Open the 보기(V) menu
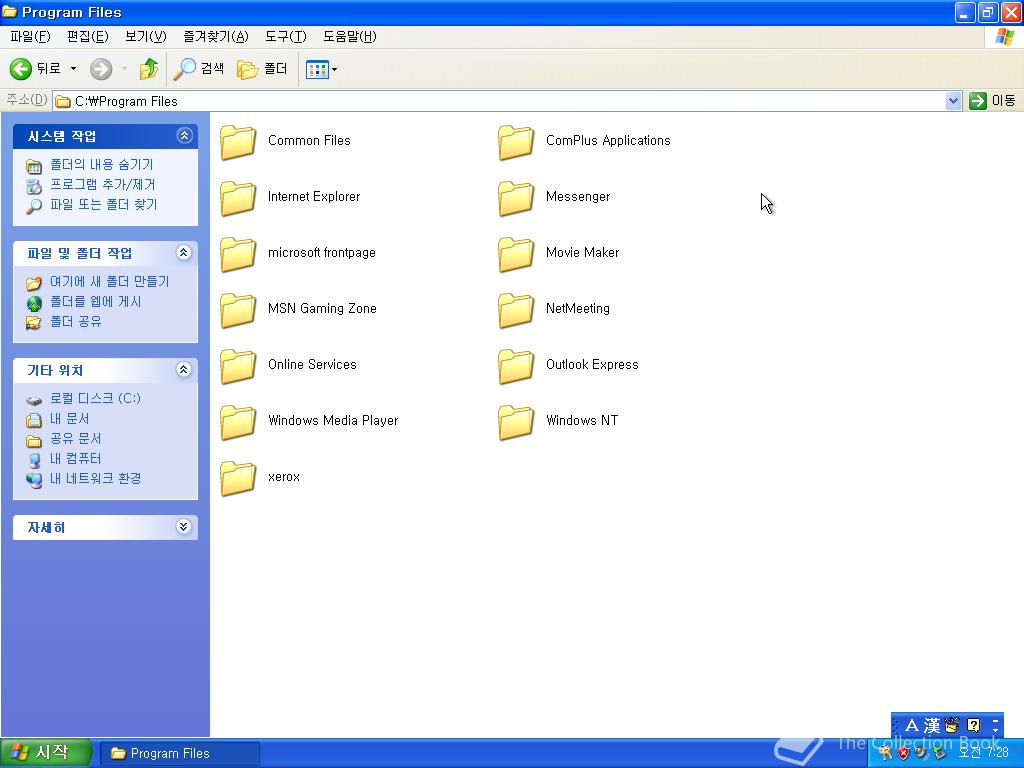Viewport: 1024px width, 768px height. [x=146, y=37]
